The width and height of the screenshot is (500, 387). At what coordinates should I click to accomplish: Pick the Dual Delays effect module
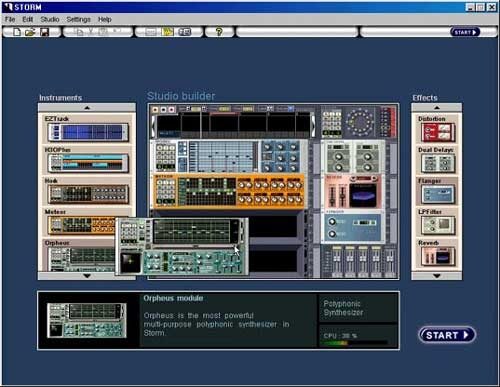tap(438, 163)
